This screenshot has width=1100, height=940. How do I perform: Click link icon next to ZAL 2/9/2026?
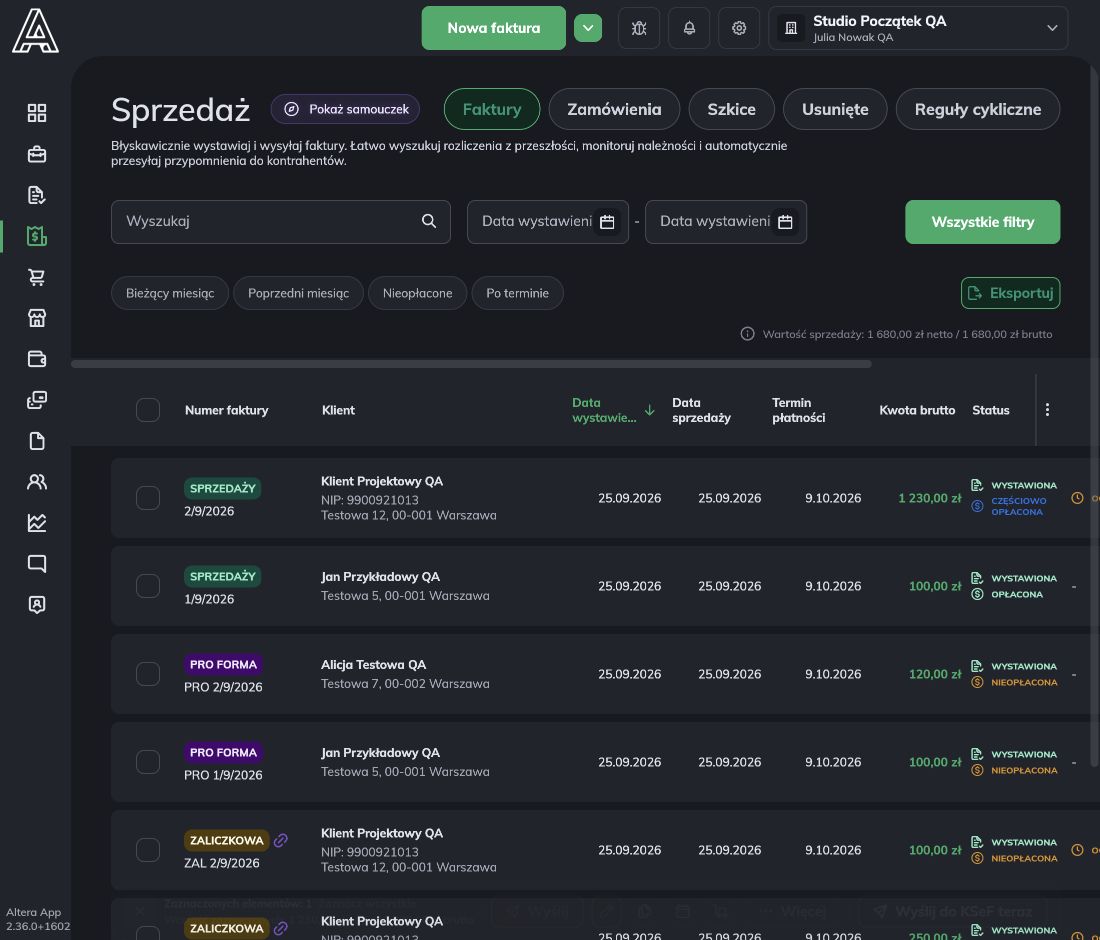click(x=281, y=840)
